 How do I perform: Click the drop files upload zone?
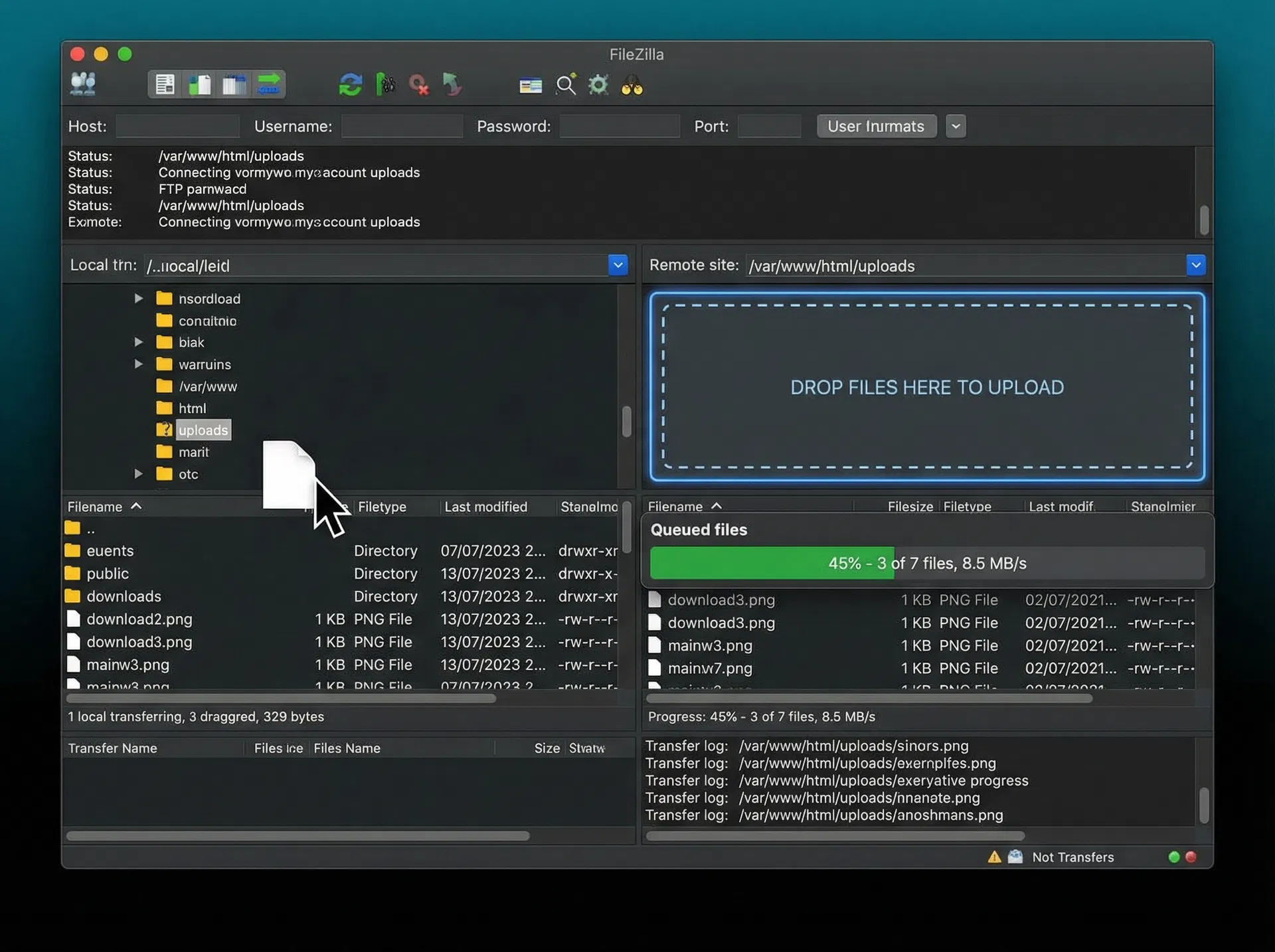point(927,387)
